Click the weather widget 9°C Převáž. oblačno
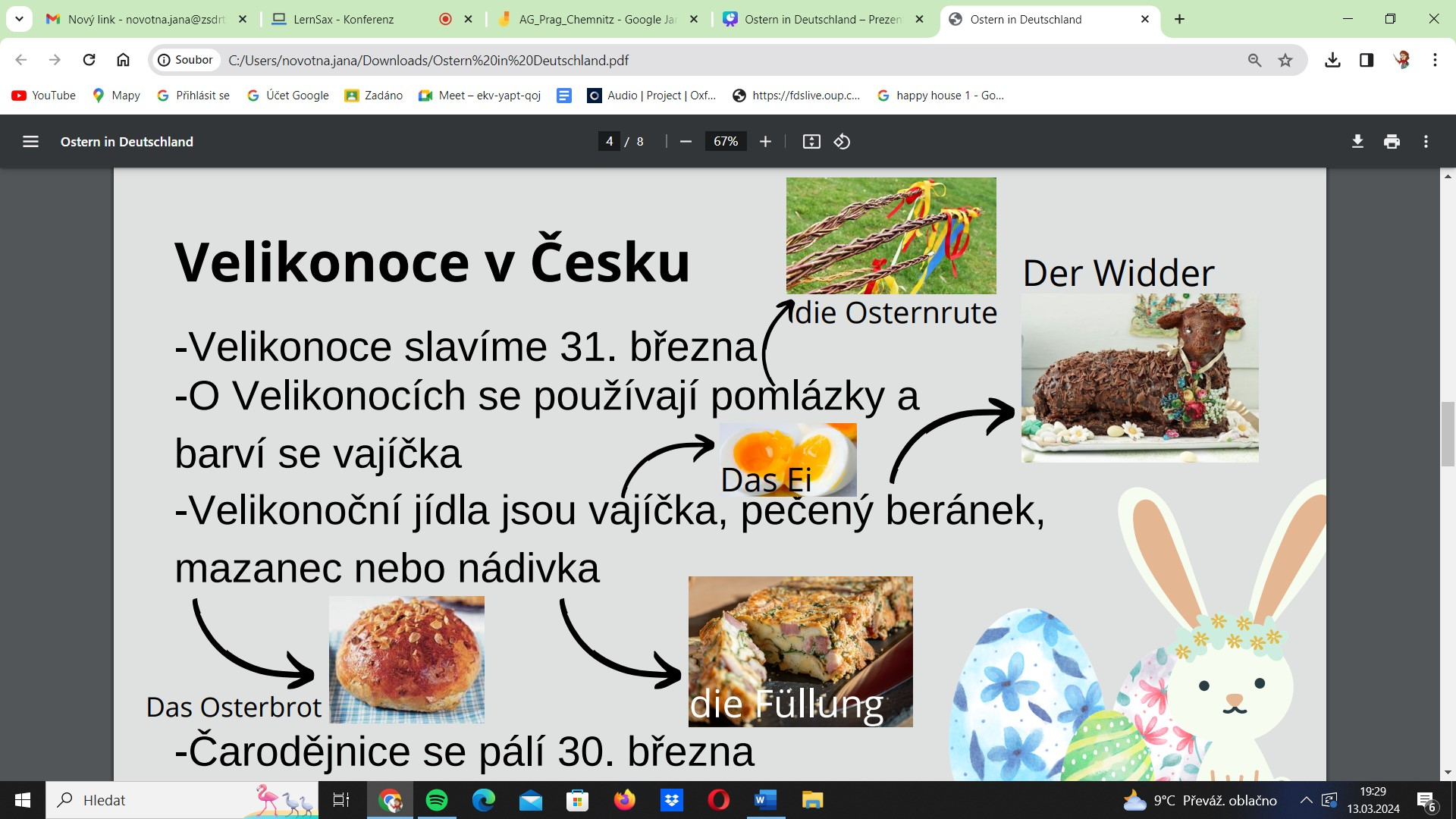The image size is (1456, 819). click(1200, 800)
